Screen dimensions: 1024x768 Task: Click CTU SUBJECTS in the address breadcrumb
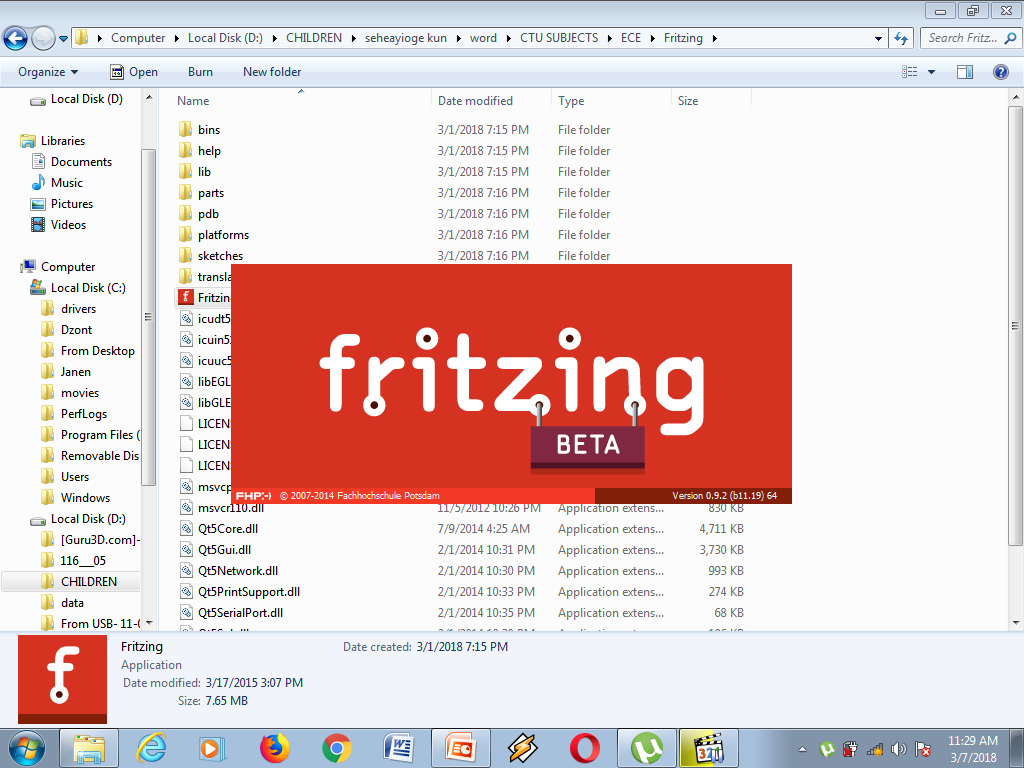pos(559,38)
